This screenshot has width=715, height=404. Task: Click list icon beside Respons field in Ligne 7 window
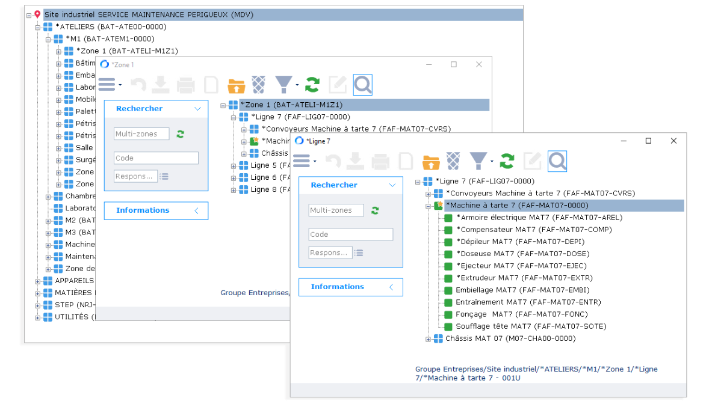pos(358,253)
